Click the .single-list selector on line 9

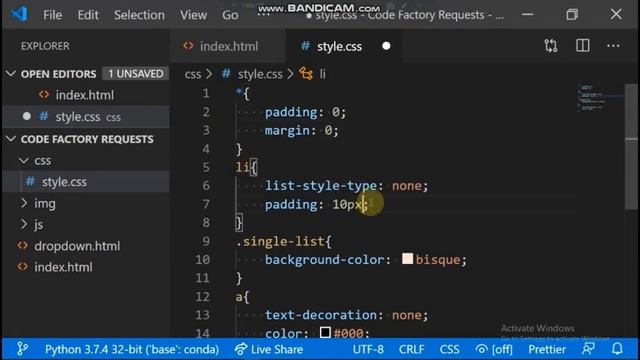click(x=280, y=241)
